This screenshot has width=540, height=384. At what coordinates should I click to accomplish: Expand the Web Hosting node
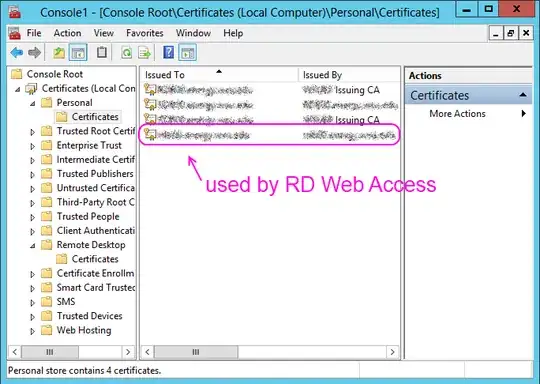pyautogui.click(x=32, y=331)
